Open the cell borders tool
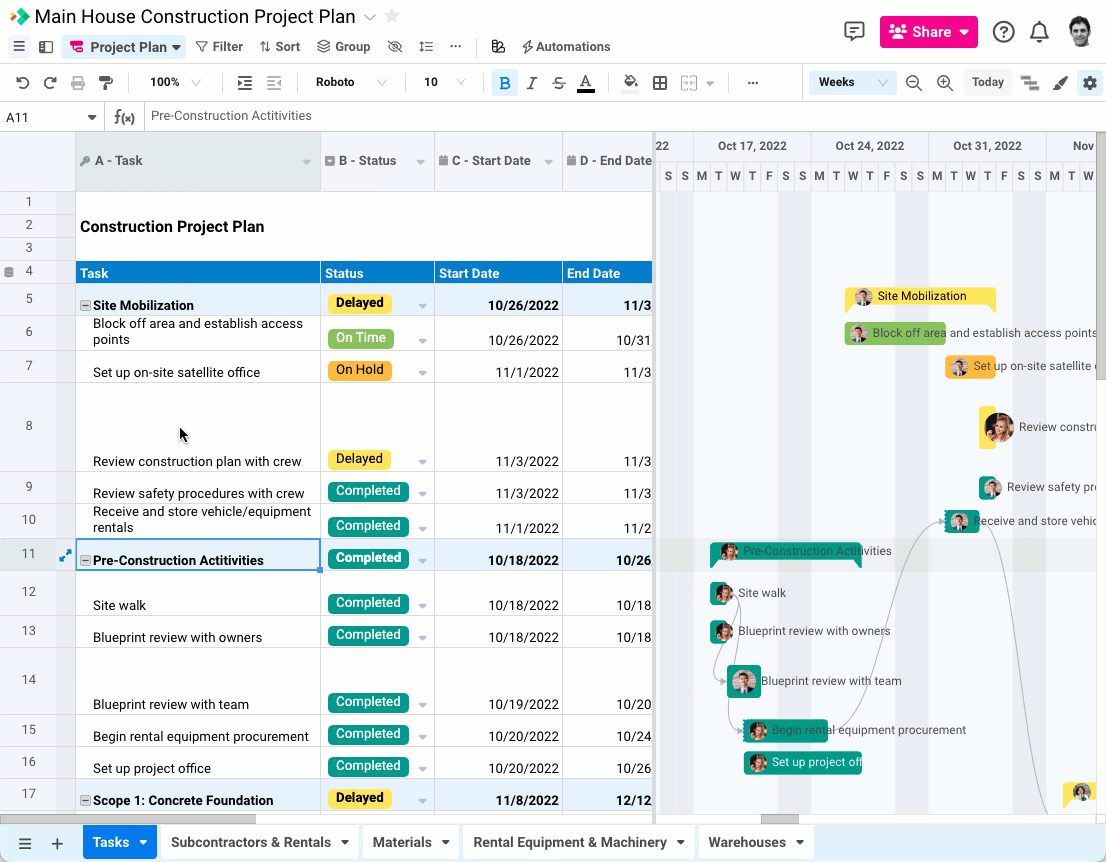1106x862 pixels. (660, 83)
